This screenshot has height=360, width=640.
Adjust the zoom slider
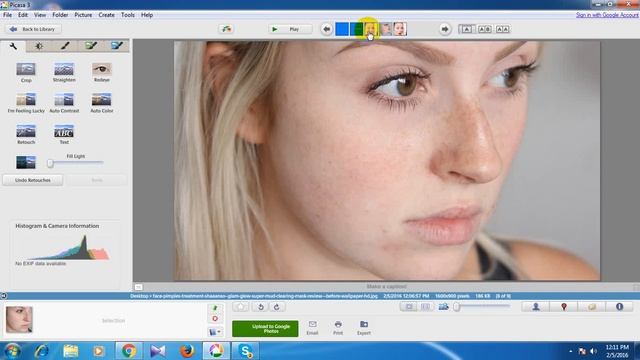pyautogui.click(x=457, y=307)
